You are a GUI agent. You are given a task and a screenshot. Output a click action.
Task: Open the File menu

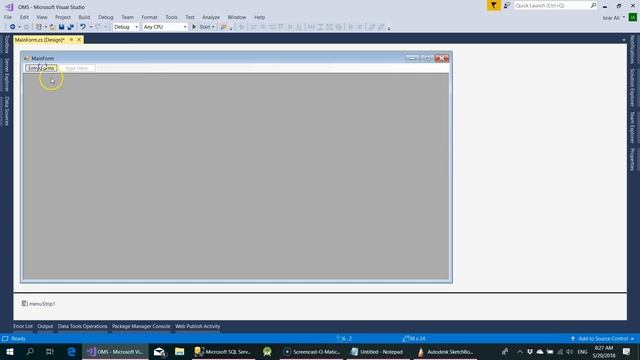point(8,17)
